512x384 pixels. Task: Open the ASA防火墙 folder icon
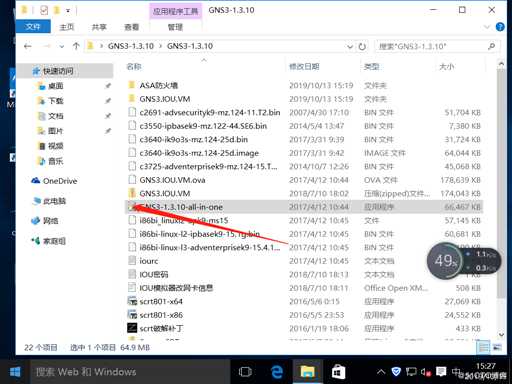click(x=132, y=85)
